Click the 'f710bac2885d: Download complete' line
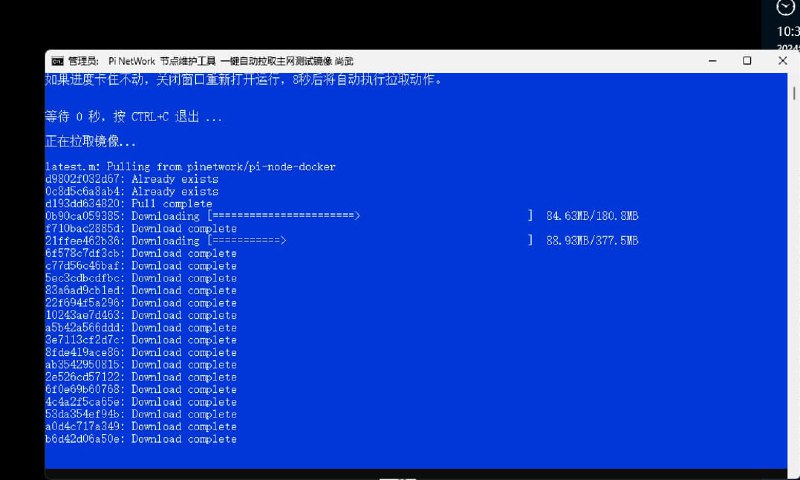The height and width of the screenshot is (480, 800). (140, 229)
